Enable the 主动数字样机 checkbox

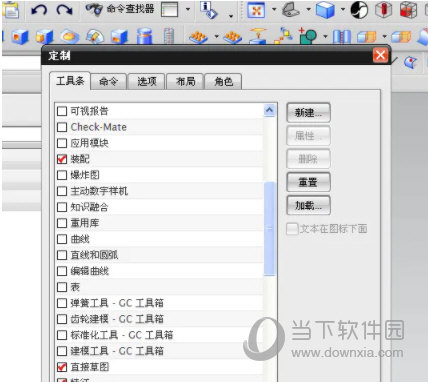coord(62,191)
